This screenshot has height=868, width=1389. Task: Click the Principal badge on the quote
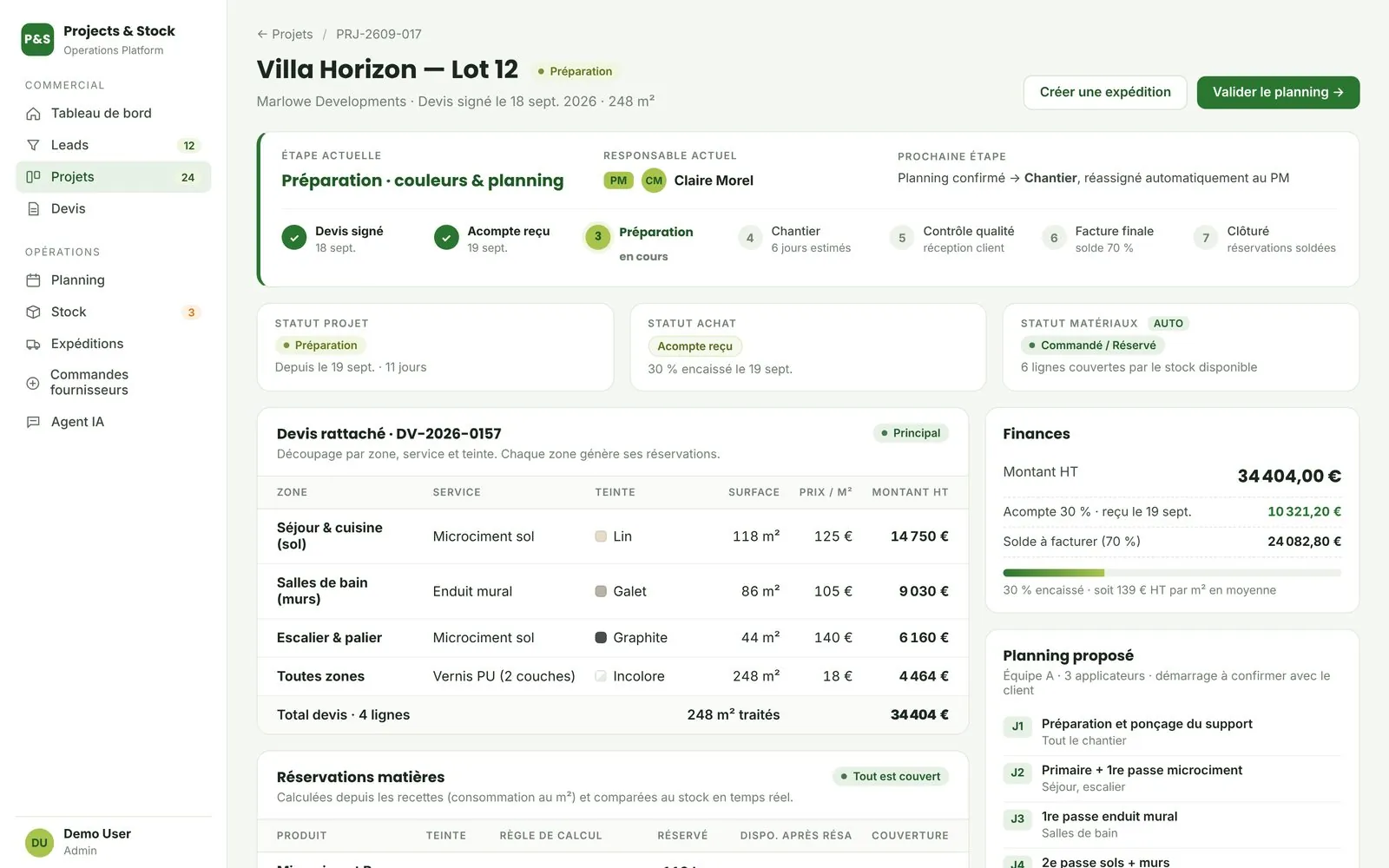[910, 433]
